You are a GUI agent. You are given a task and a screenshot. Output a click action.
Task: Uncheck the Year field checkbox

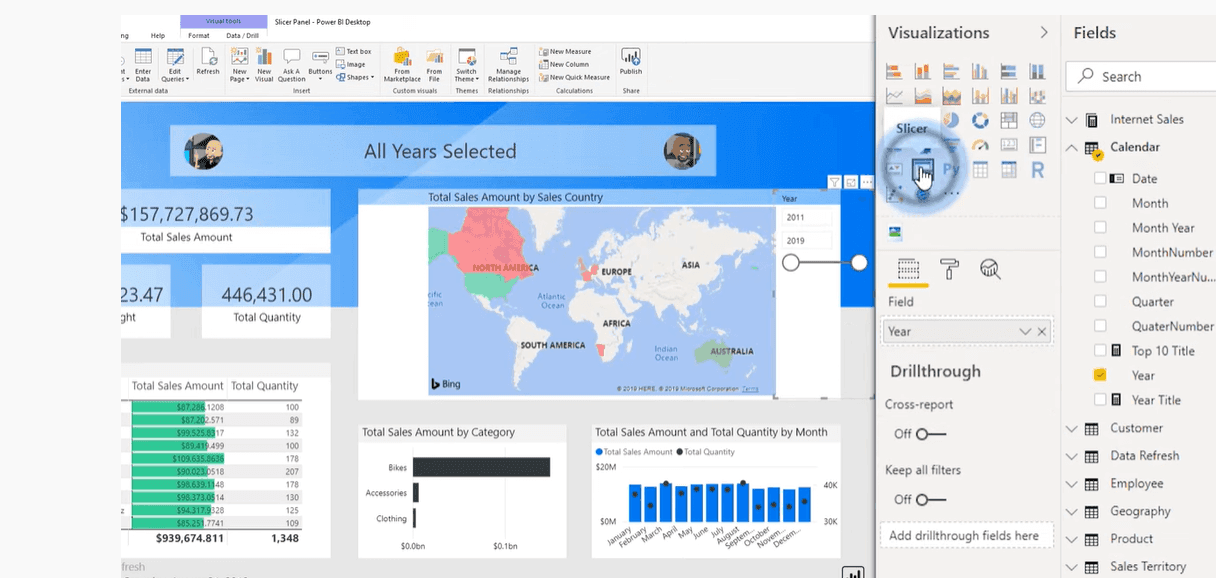pos(1100,375)
